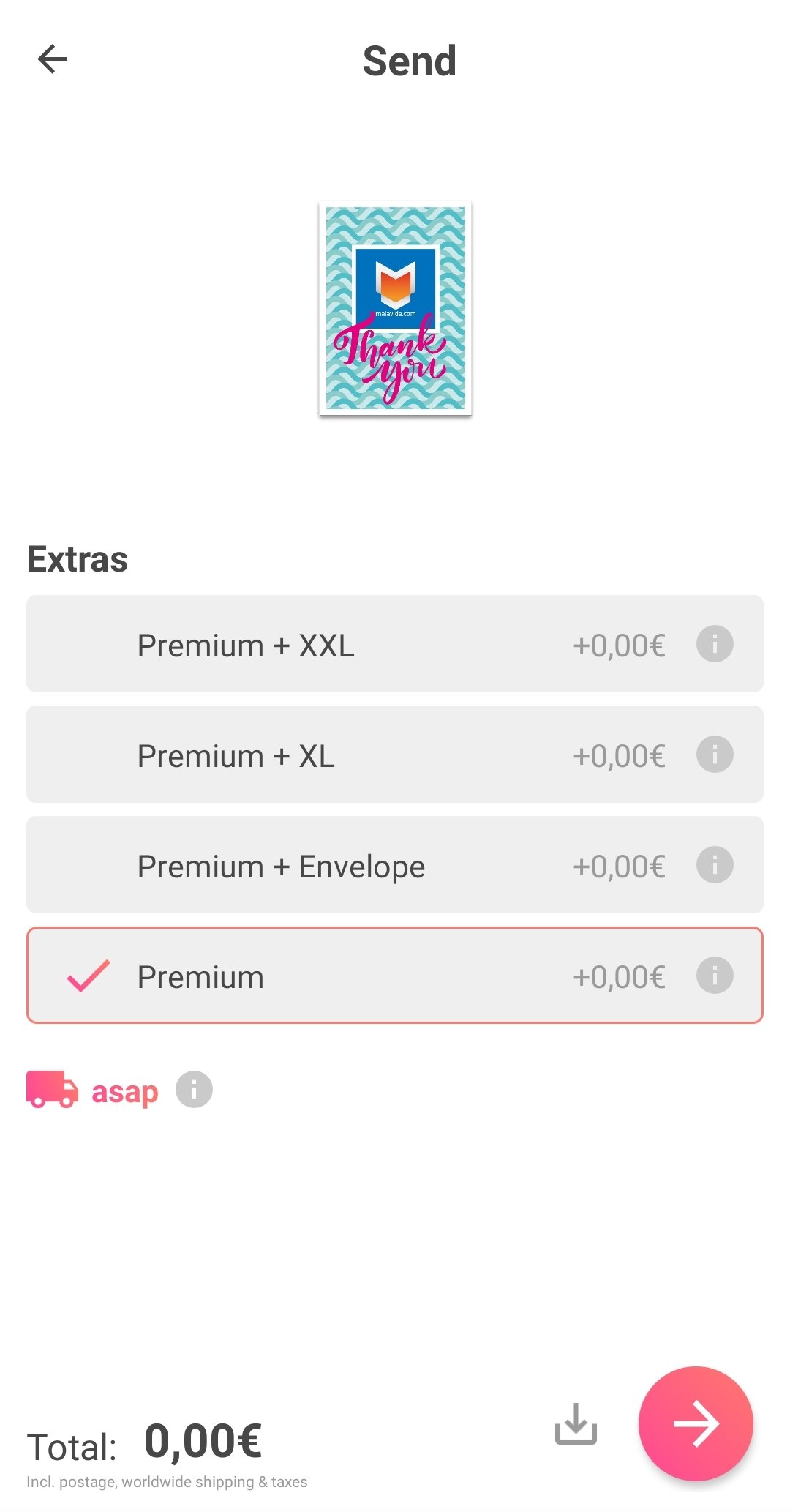
Task: Show info for Premium + XL
Action: [714, 755]
